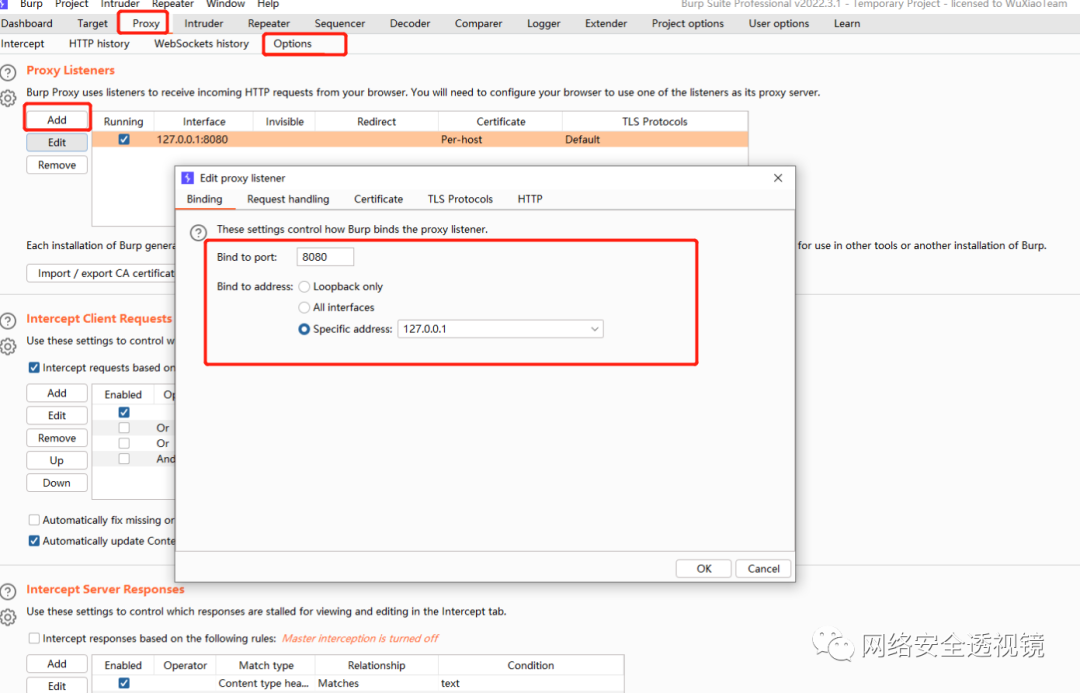Select Certificate tab in dialog

(378, 199)
